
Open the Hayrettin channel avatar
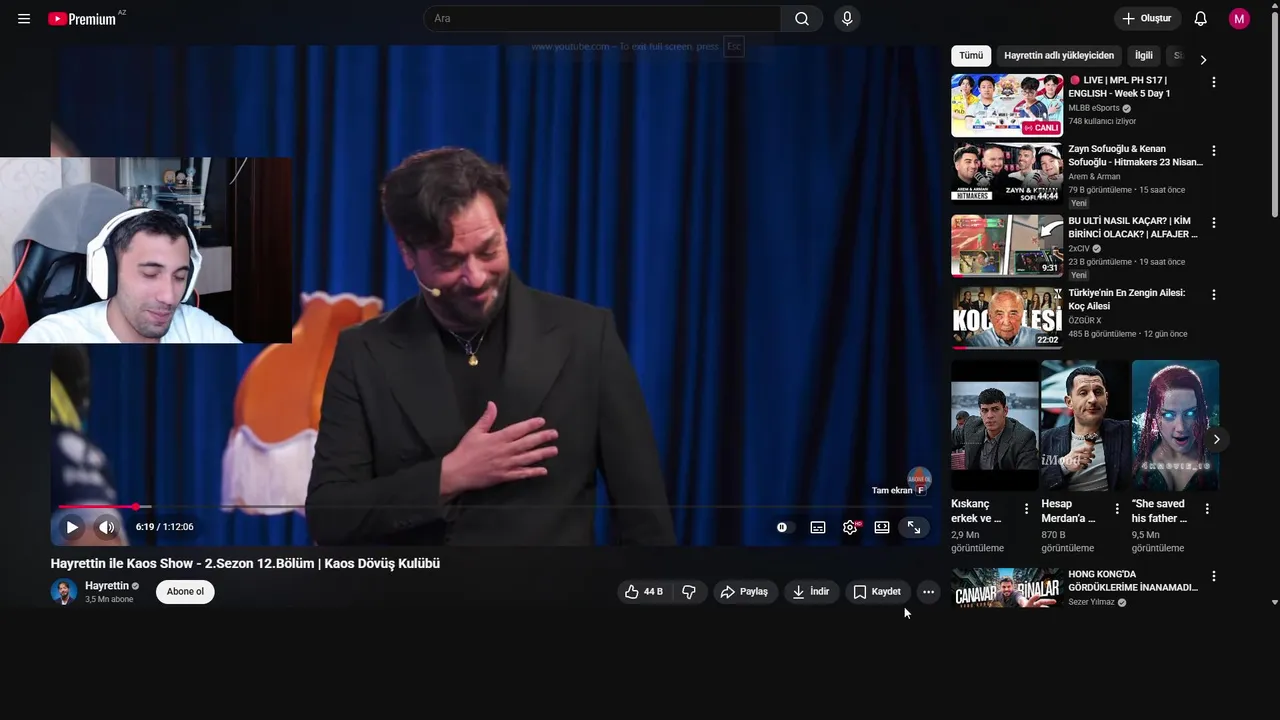(64, 592)
